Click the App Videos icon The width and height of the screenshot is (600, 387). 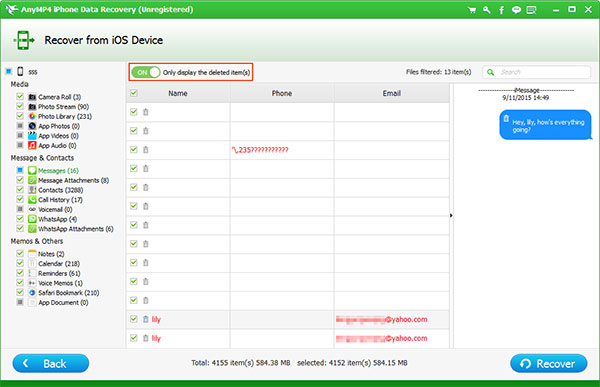click(32, 136)
